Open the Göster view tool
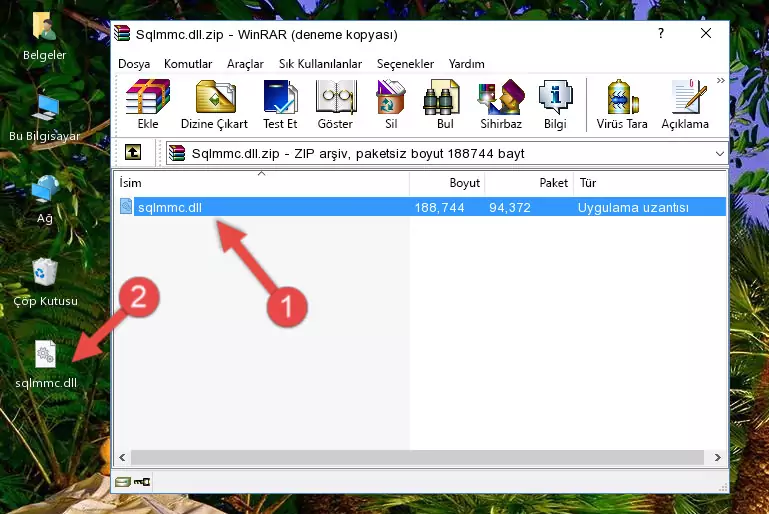 (x=335, y=104)
